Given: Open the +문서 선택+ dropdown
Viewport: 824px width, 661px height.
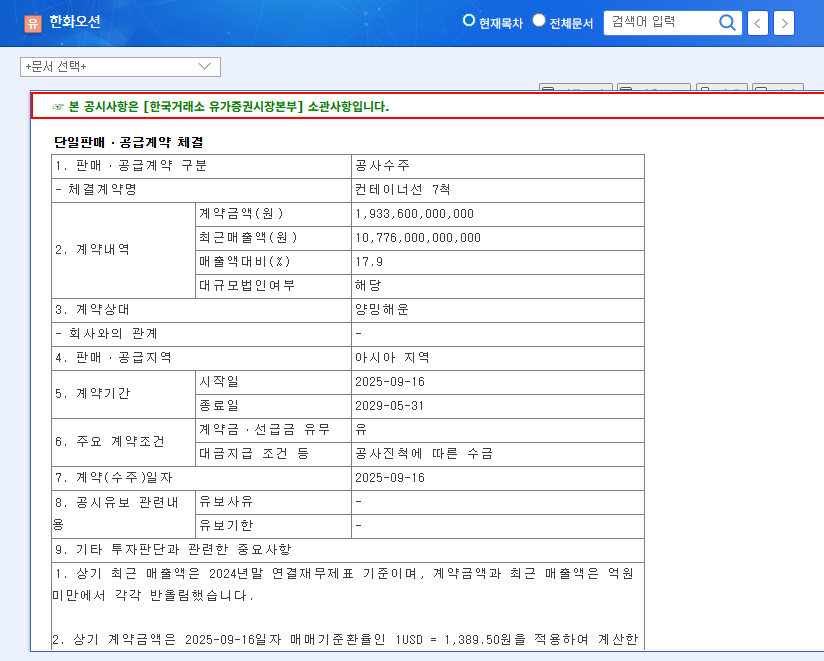Looking at the screenshot, I should 120,67.
